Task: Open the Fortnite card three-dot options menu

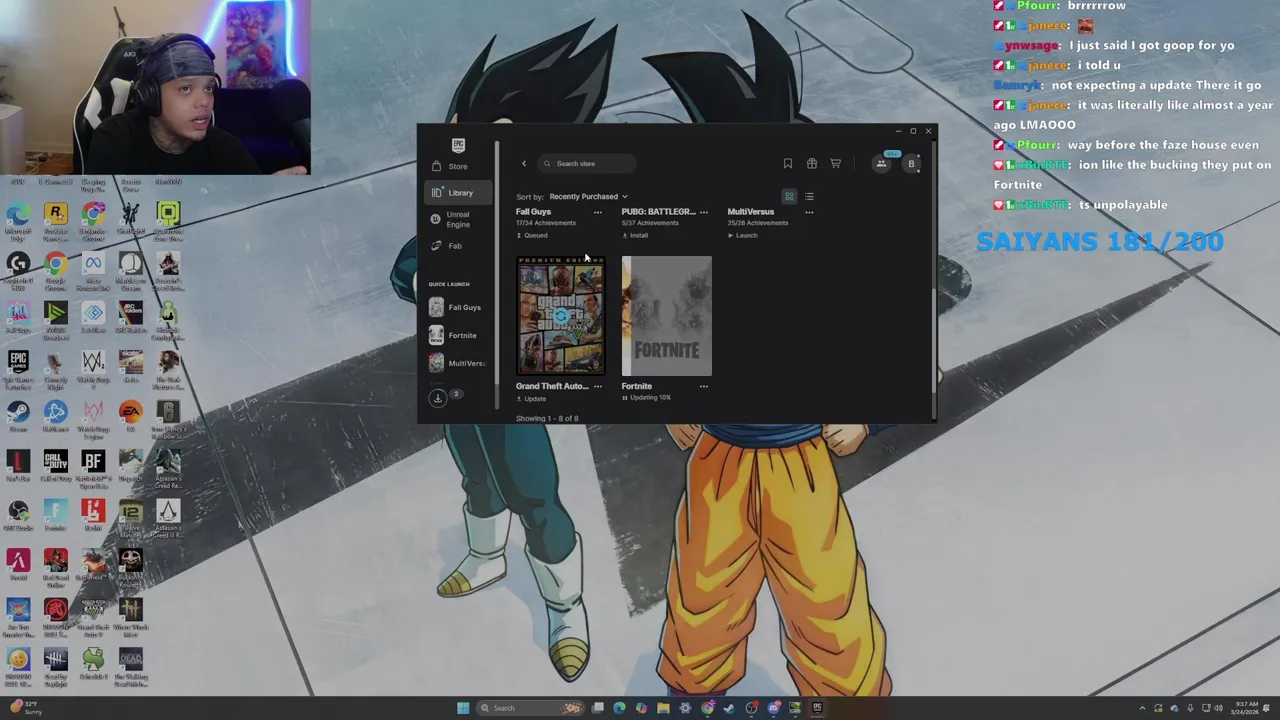Action: tap(704, 386)
